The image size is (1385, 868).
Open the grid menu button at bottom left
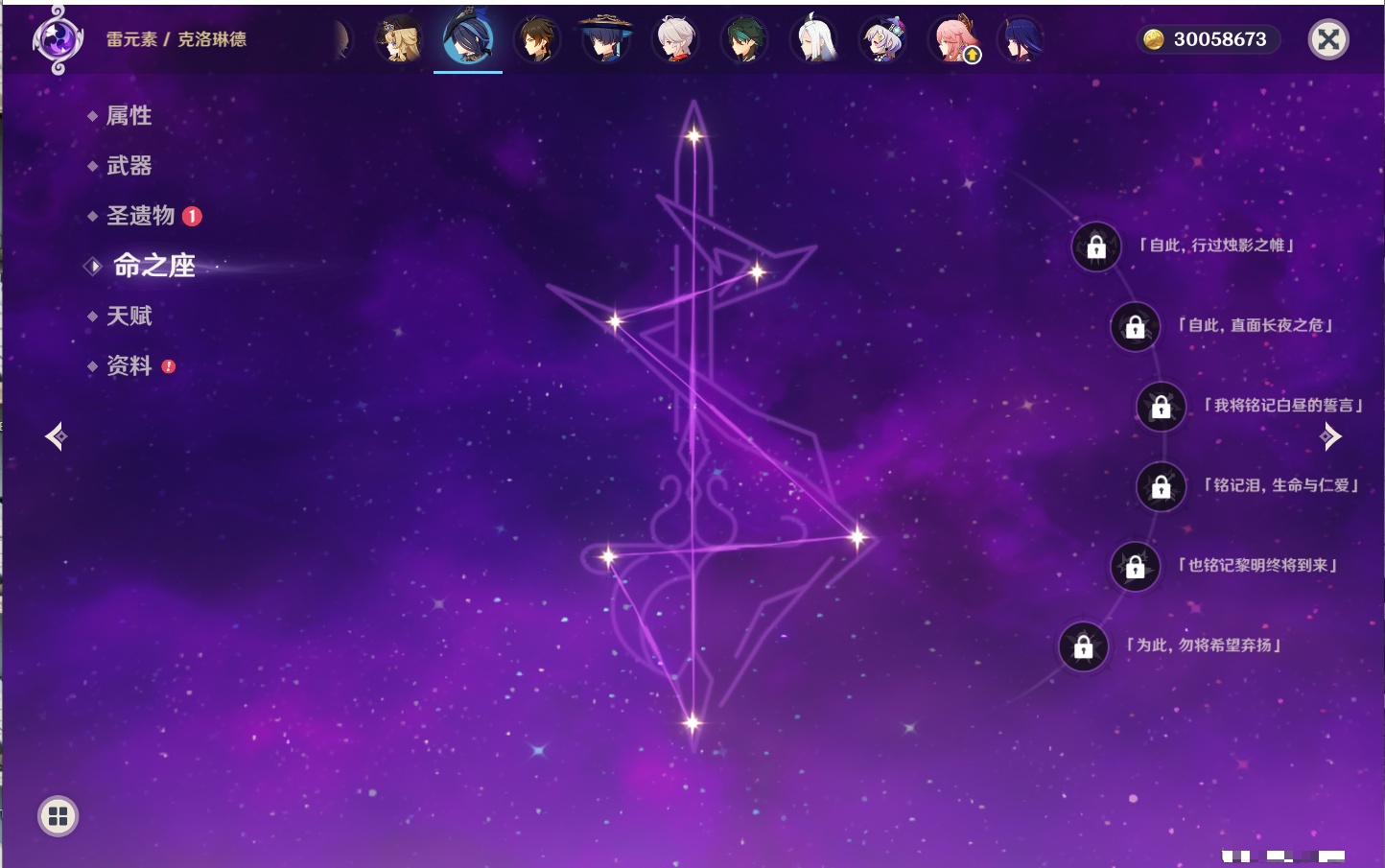58,816
